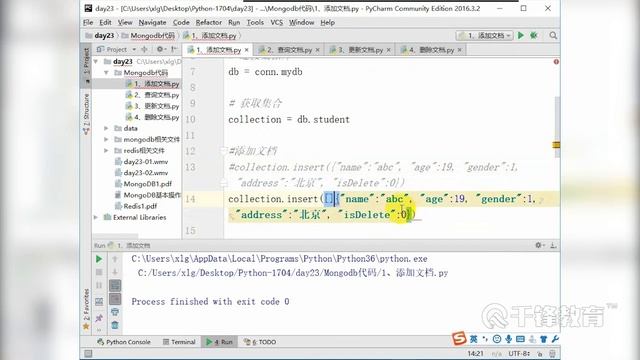Viewport: 640px width, 360px height.
Task: Open Search Everywhere magnifier icon
Action: tap(553, 36)
